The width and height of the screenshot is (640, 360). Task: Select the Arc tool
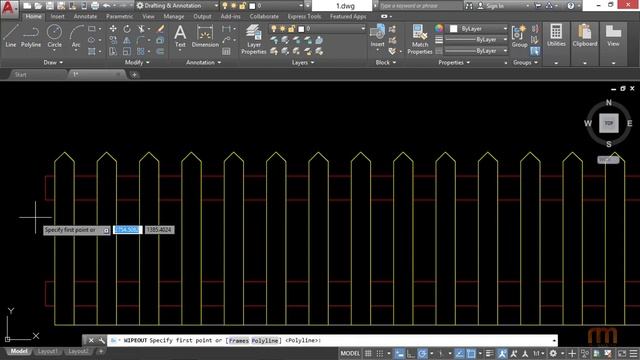(76, 36)
